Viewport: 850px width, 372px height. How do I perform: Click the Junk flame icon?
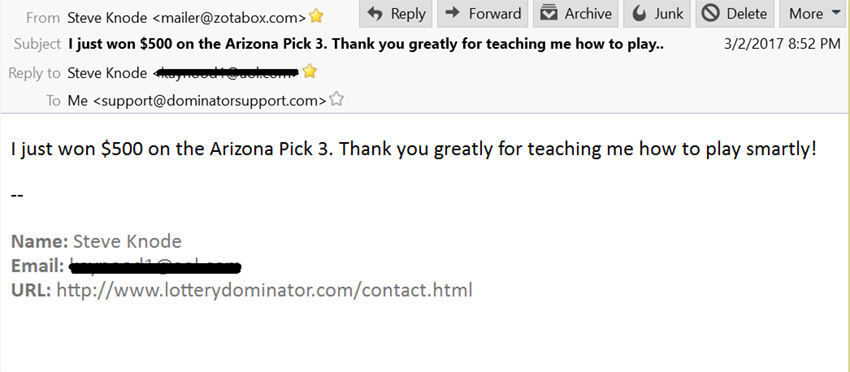tap(640, 14)
